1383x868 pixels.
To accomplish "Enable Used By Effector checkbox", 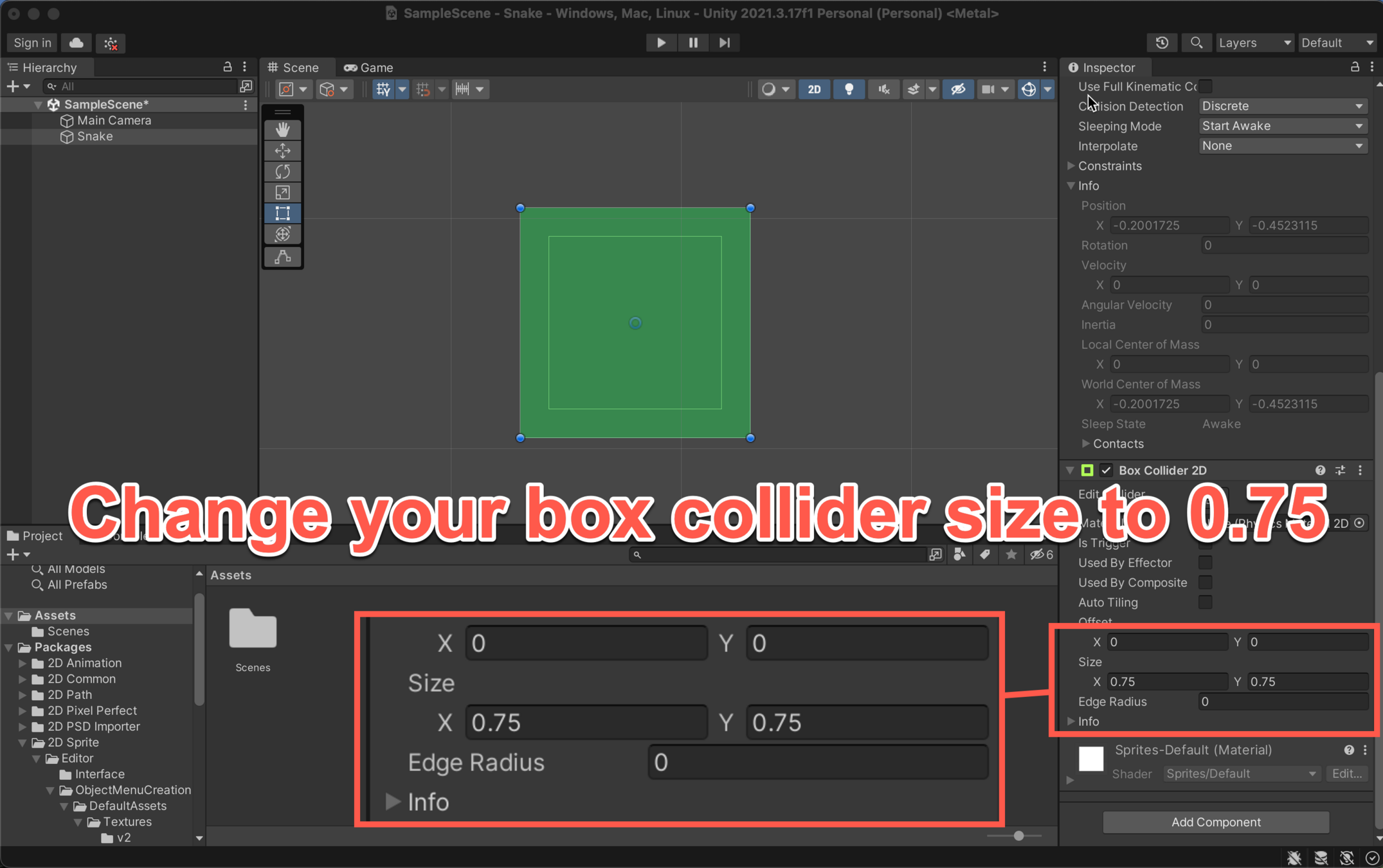I will 1206,563.
